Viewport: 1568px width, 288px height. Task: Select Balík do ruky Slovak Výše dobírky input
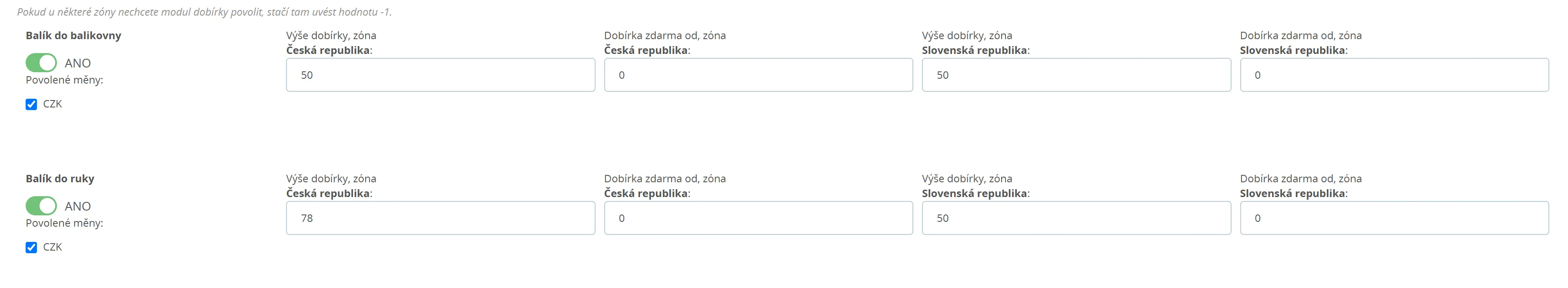[1075, 218]
